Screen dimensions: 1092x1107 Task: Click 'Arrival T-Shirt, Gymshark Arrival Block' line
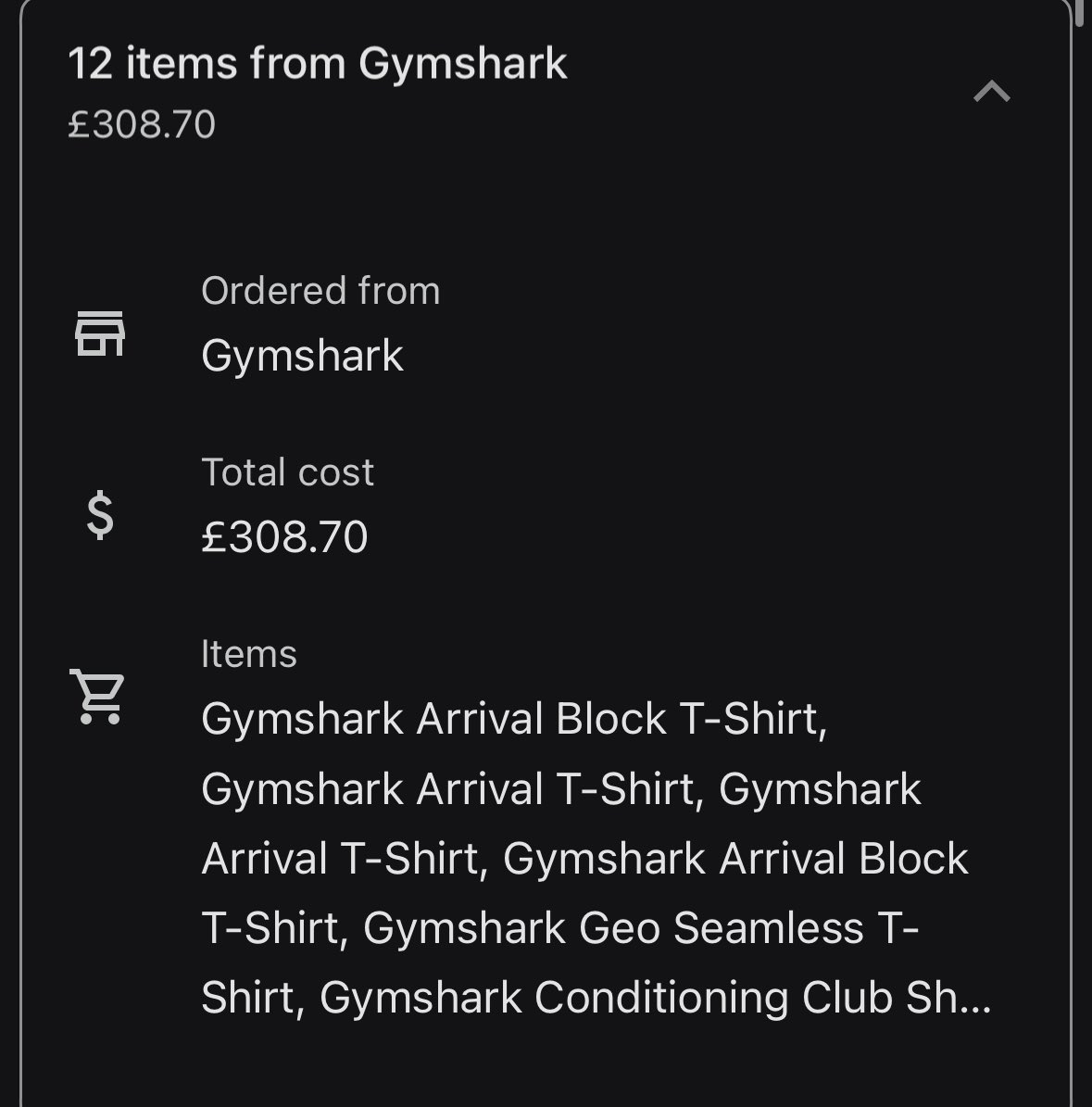(584, 859)
